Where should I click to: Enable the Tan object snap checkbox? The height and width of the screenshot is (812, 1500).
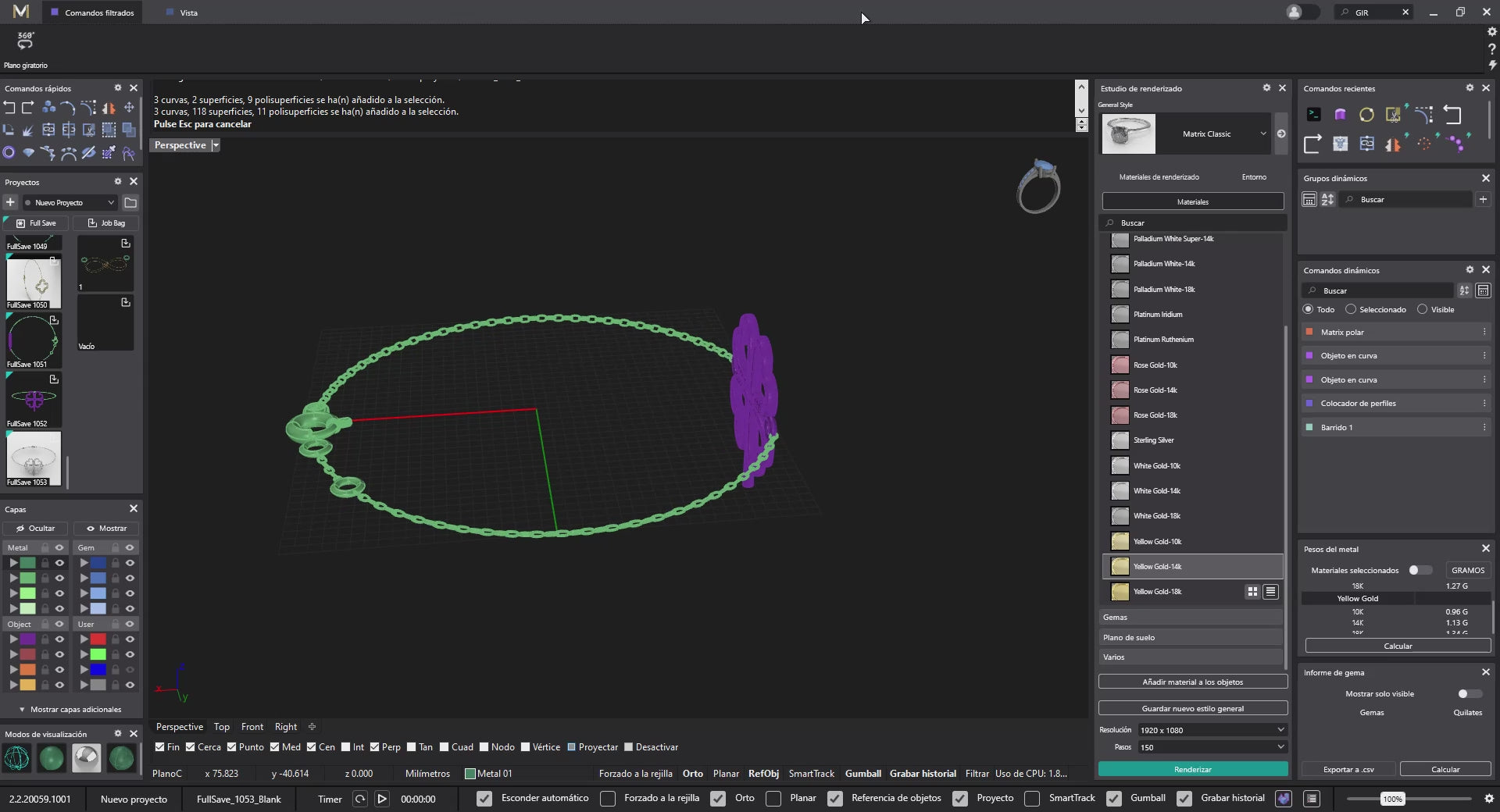click(412, 747)
